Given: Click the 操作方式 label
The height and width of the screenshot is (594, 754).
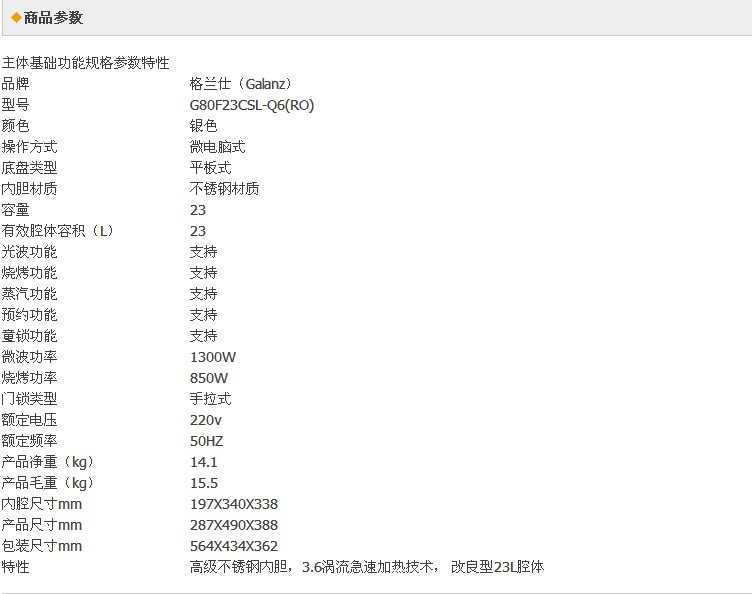Looking at the screenshot, I should (29, 147).
